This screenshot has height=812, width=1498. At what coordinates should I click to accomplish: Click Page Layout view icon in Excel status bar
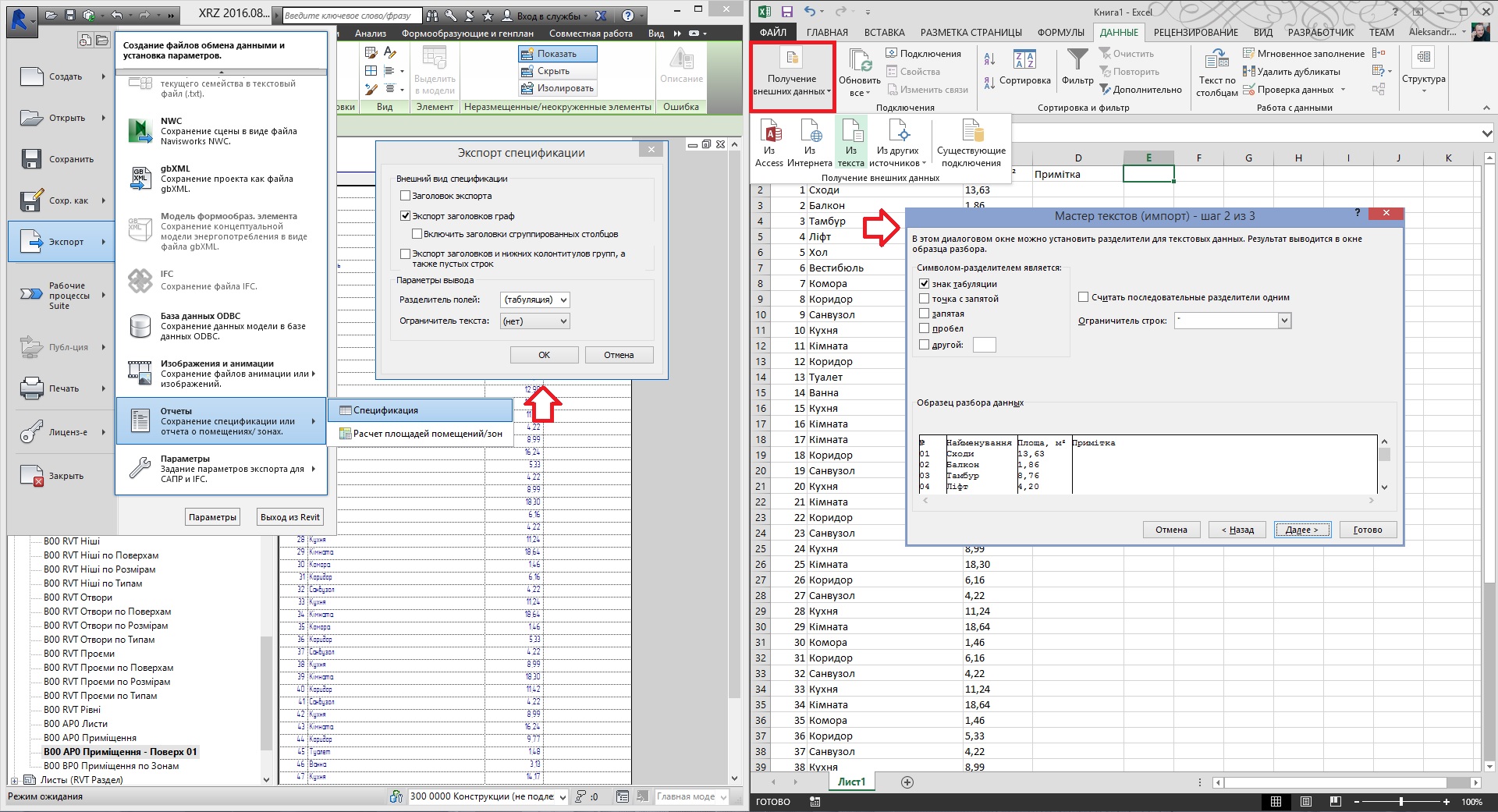pyautogui.click(x=1306, y=802)
